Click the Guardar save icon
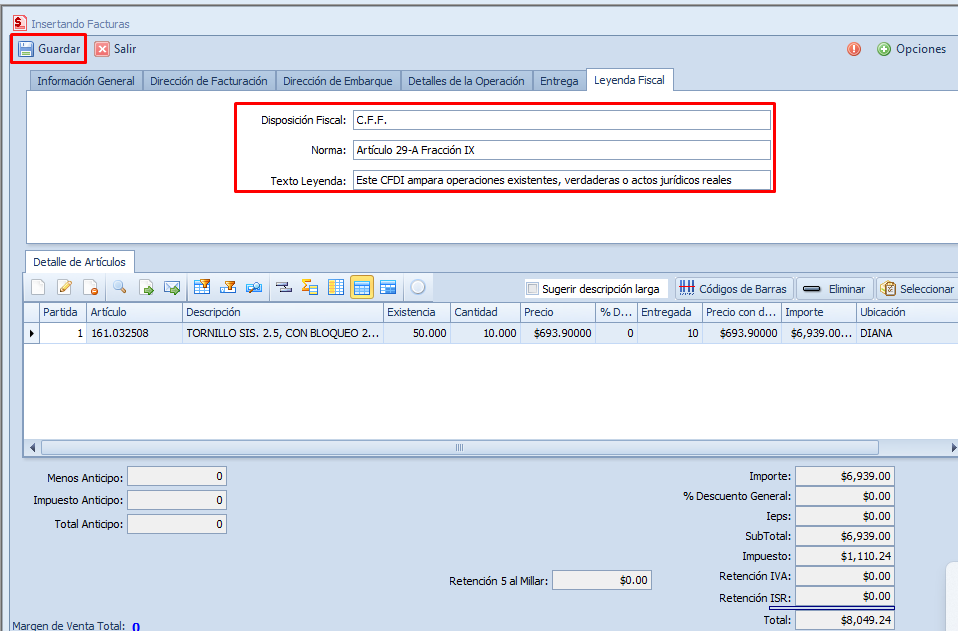The image size is (958, 631). (x=26, y=49)
